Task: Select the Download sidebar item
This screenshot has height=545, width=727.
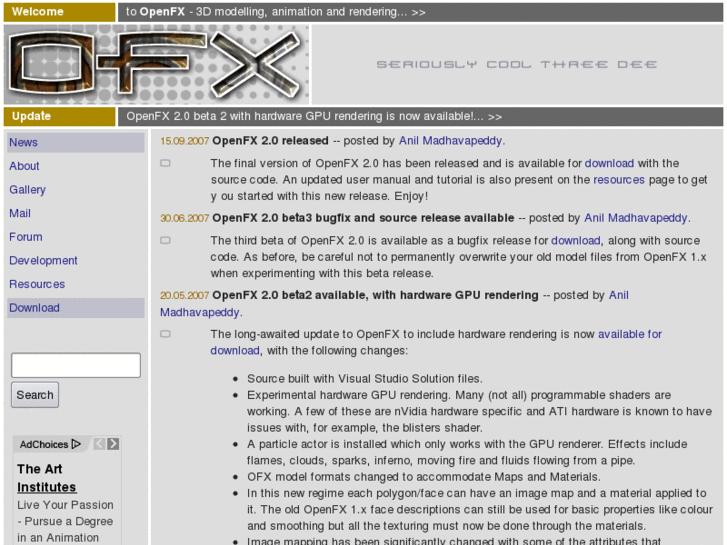Action: 76,308
